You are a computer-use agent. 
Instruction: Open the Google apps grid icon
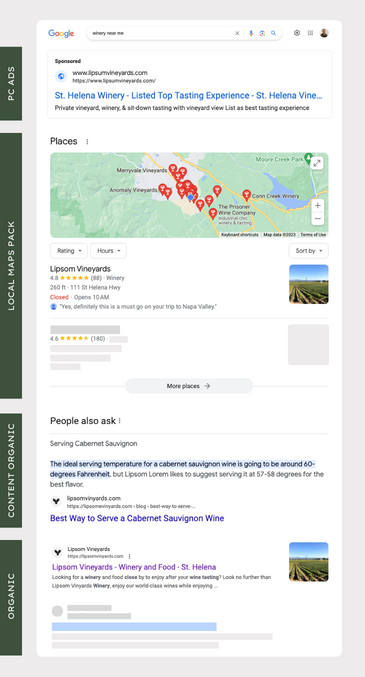pyautogui.click(x=310, y=33)
